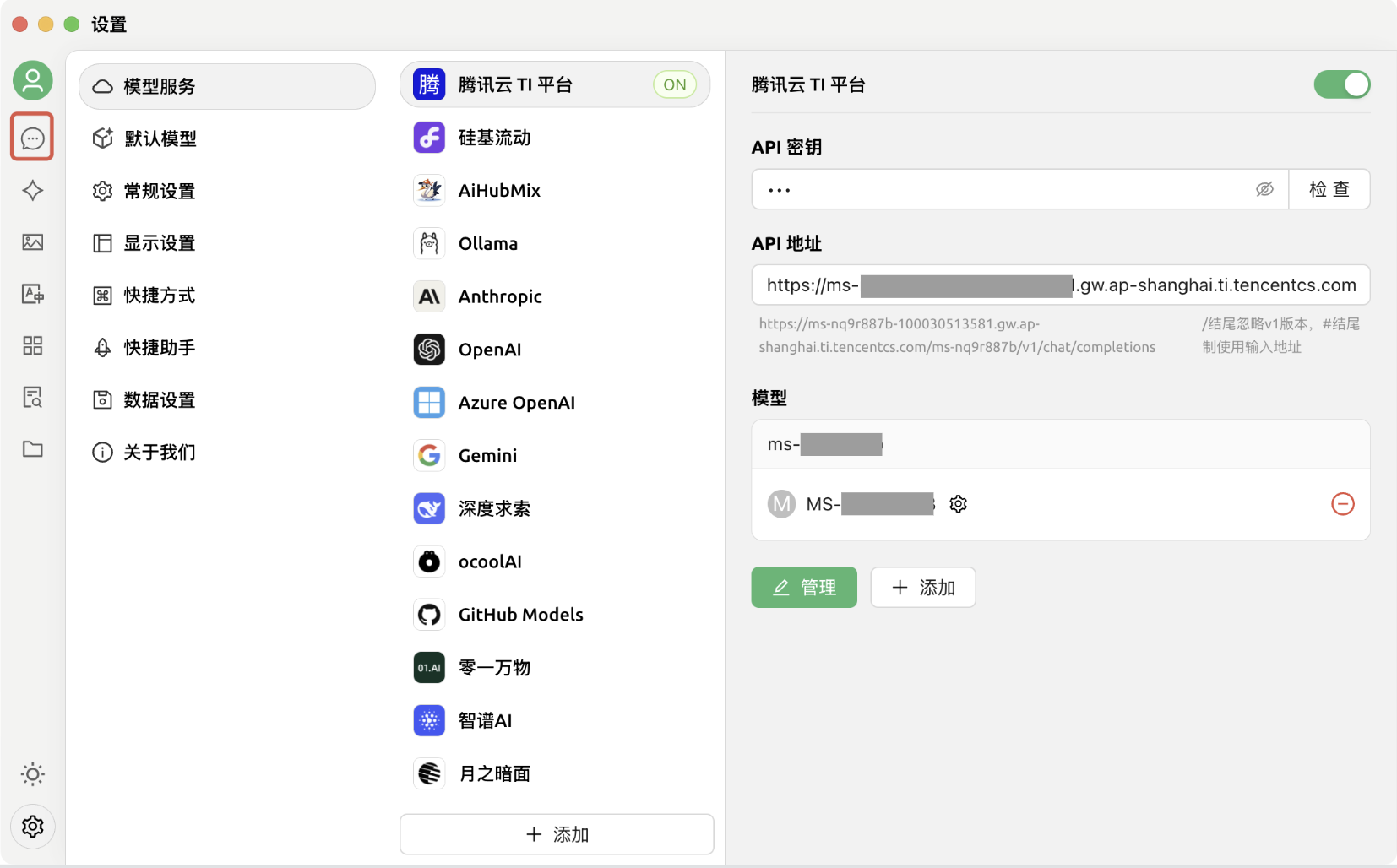Select 深度求索 provider
The height and width of the screenshot is (868, 1397).
point(555,508)
